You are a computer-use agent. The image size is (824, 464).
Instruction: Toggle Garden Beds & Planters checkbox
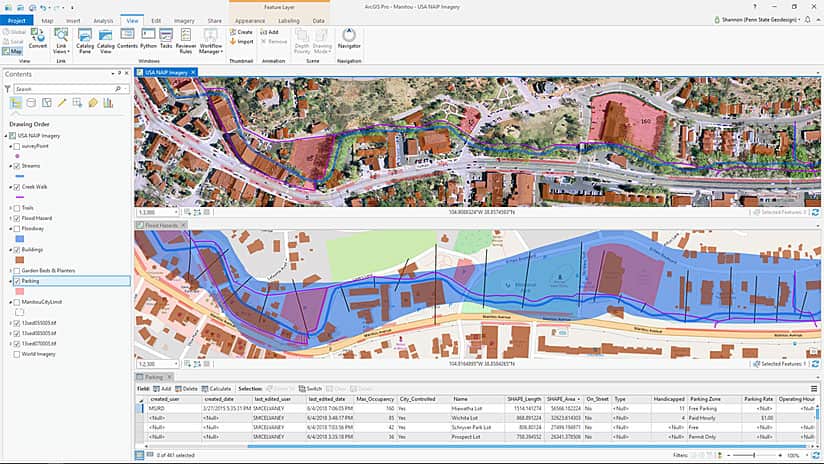pos(17,271)
